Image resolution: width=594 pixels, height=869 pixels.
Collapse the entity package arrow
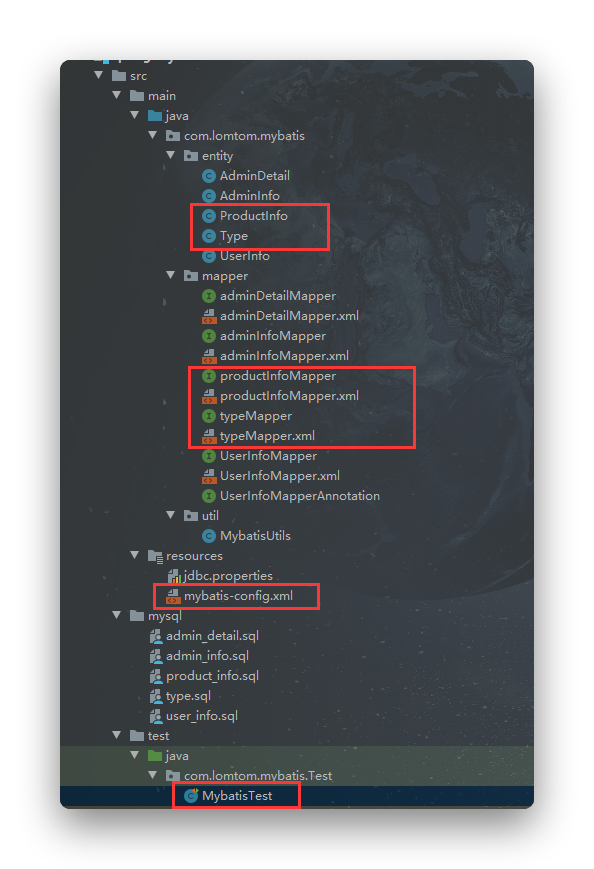(x=171, y=155)
